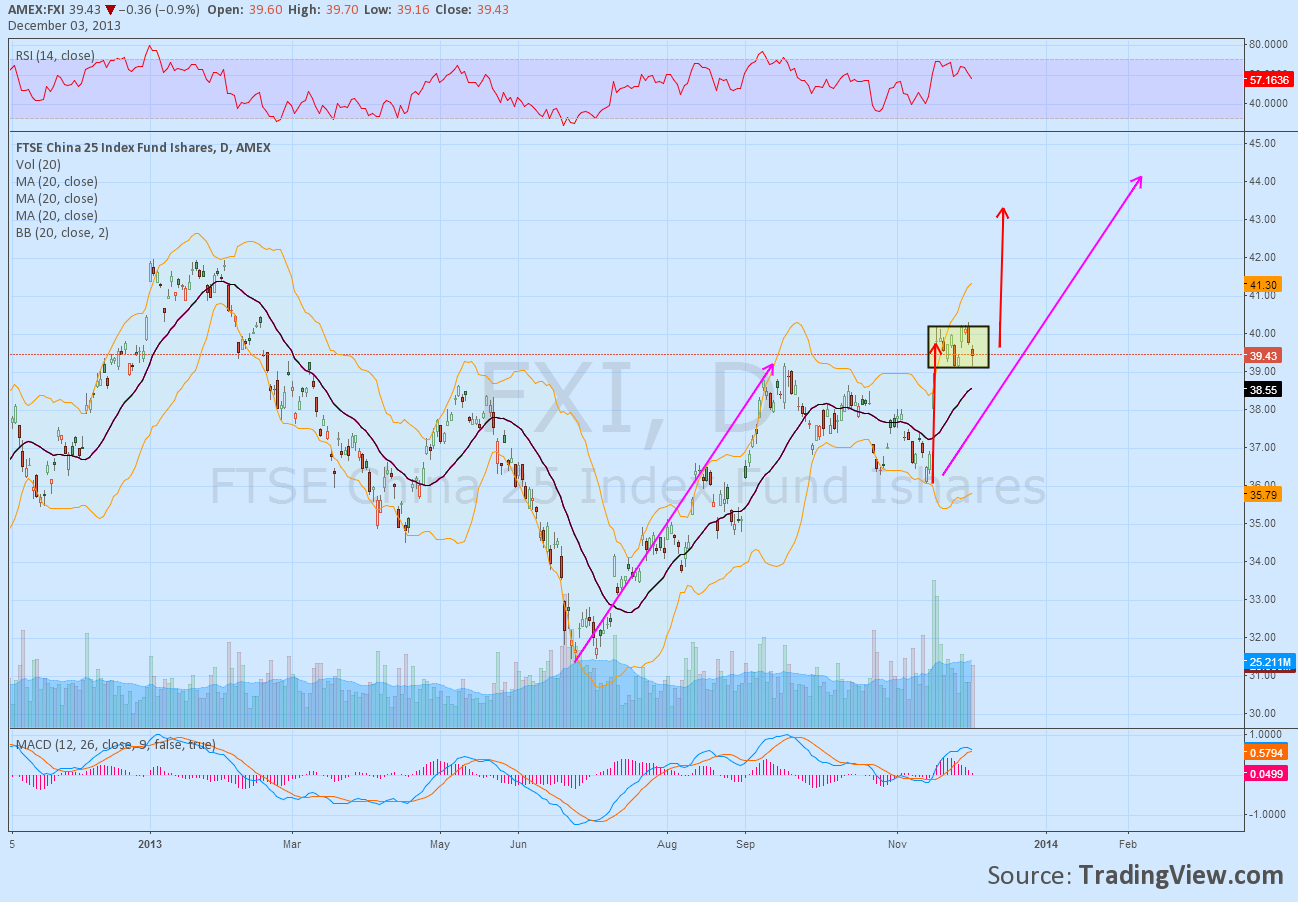Click the 2013 label on time axis
The width and height of the screenshot is (1298, 902).
click(151, 843)
